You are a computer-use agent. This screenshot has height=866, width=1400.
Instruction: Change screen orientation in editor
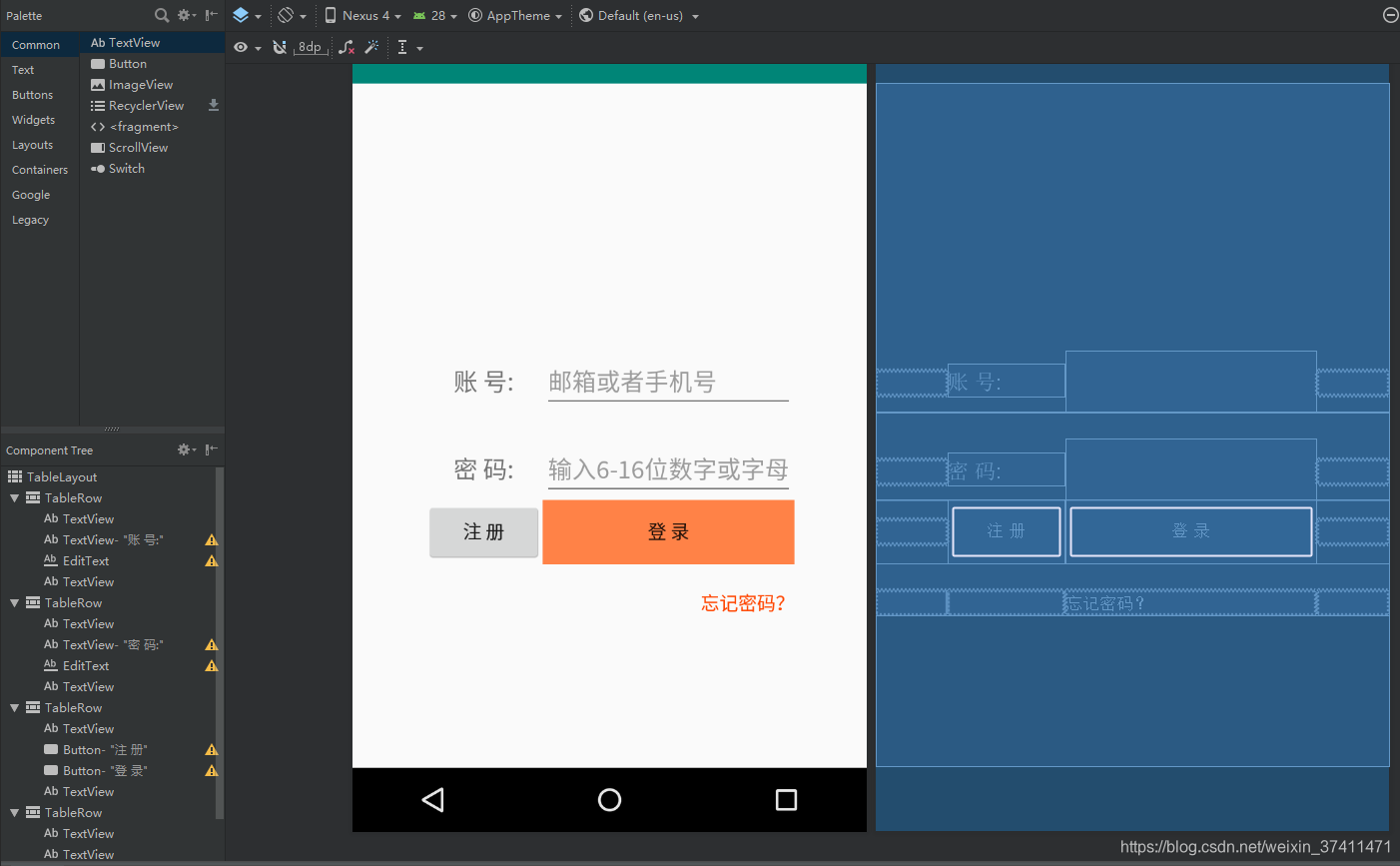pyautogui.click(x=292, y=15)
